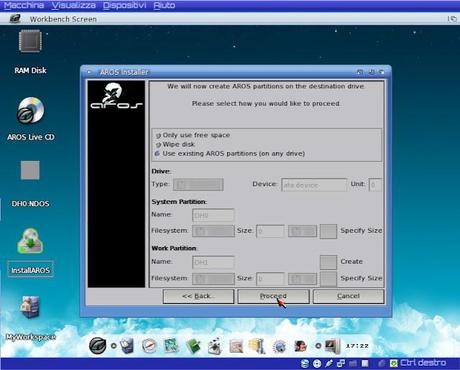
Task: Open Work Partition size unit dropdown
Action: coord(302,279)
